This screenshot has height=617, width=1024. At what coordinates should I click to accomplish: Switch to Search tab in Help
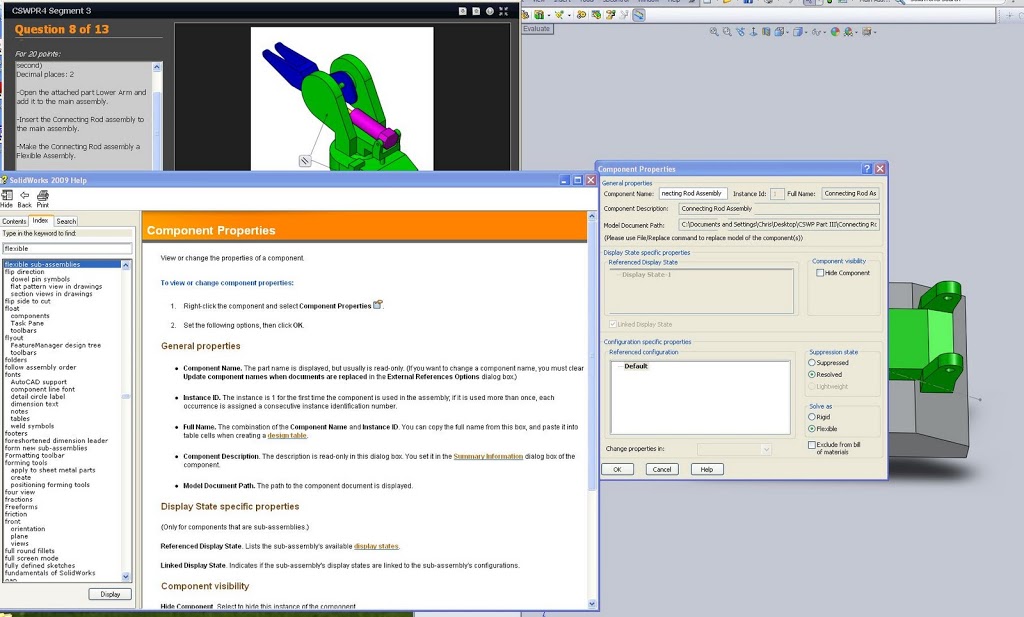tap(66, 221)
